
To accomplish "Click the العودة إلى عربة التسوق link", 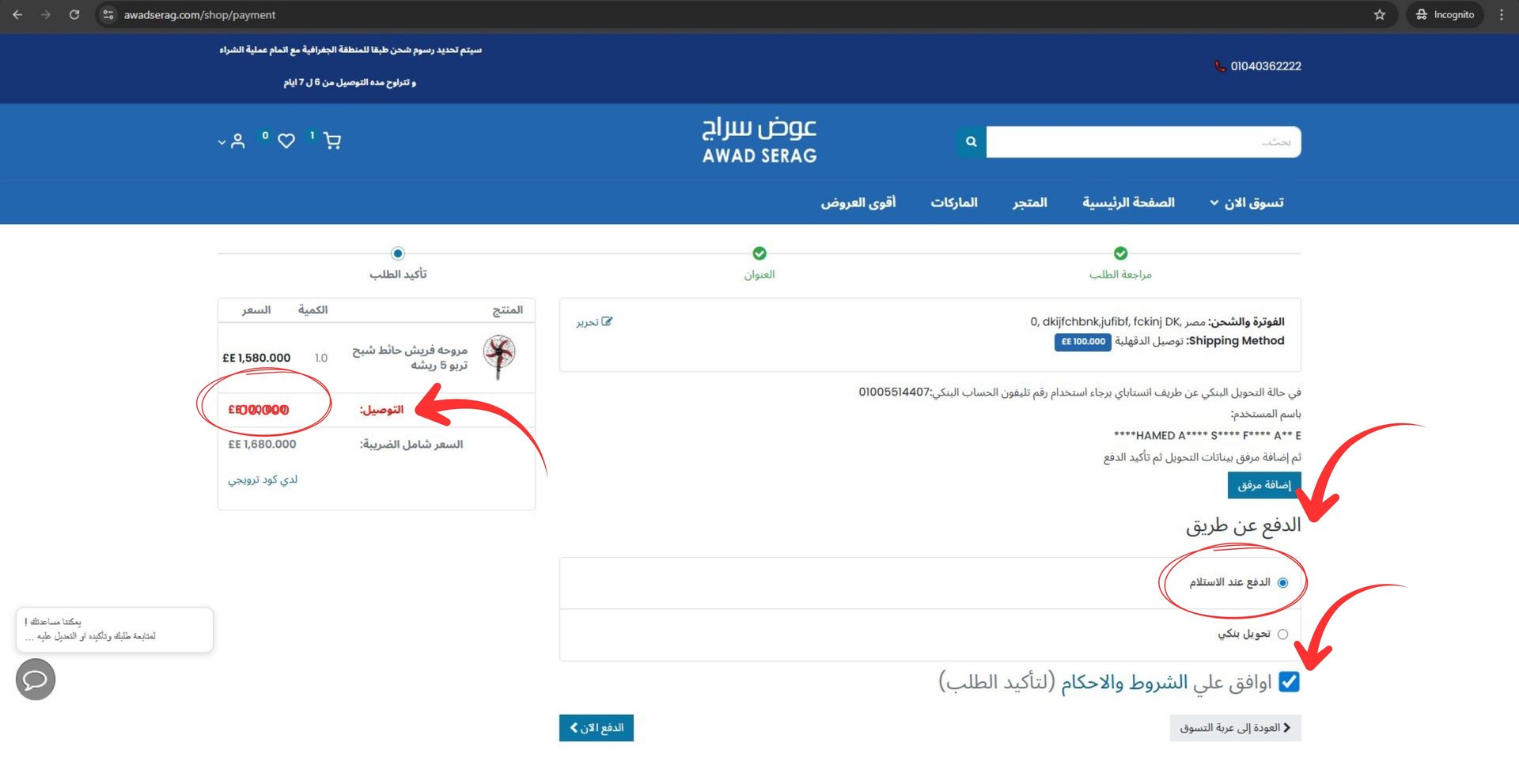I will point(1234,727).
